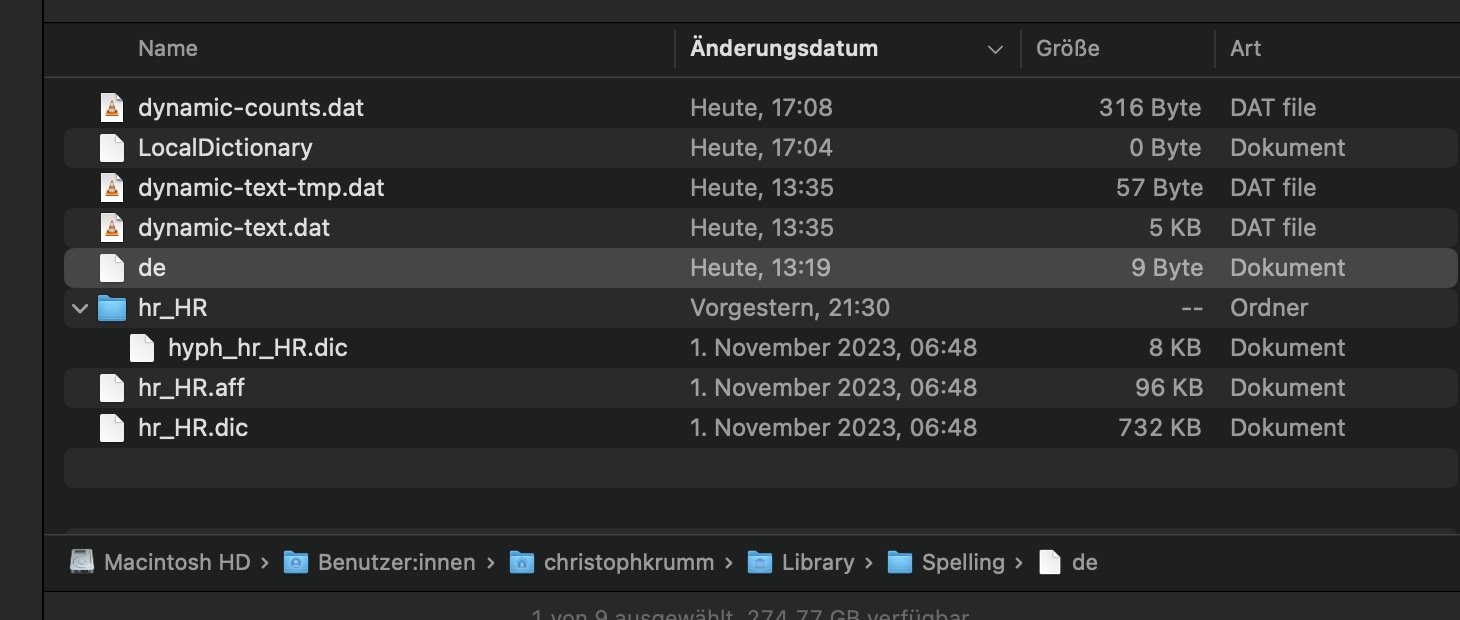Sort files by Name column header
This screenshot has height=620, width=1460.
click(x=168, y=48)
